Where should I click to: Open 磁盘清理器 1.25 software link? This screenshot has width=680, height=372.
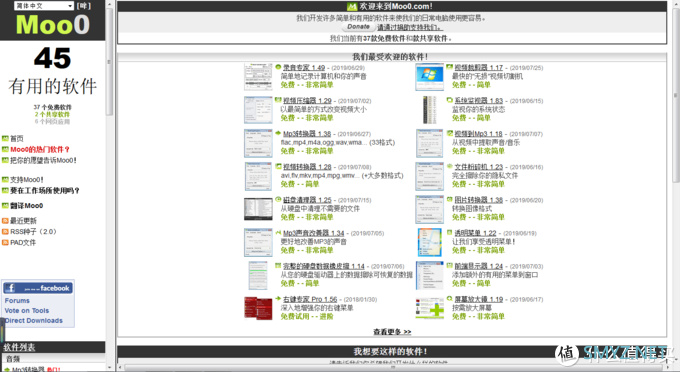coord(307,200)
